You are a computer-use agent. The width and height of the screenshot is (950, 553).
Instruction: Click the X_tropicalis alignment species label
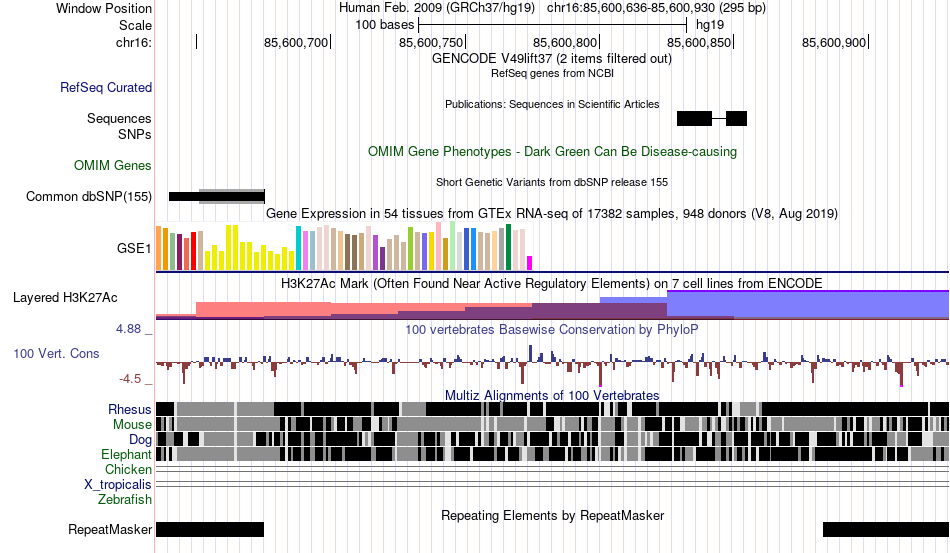coord(118,485)
